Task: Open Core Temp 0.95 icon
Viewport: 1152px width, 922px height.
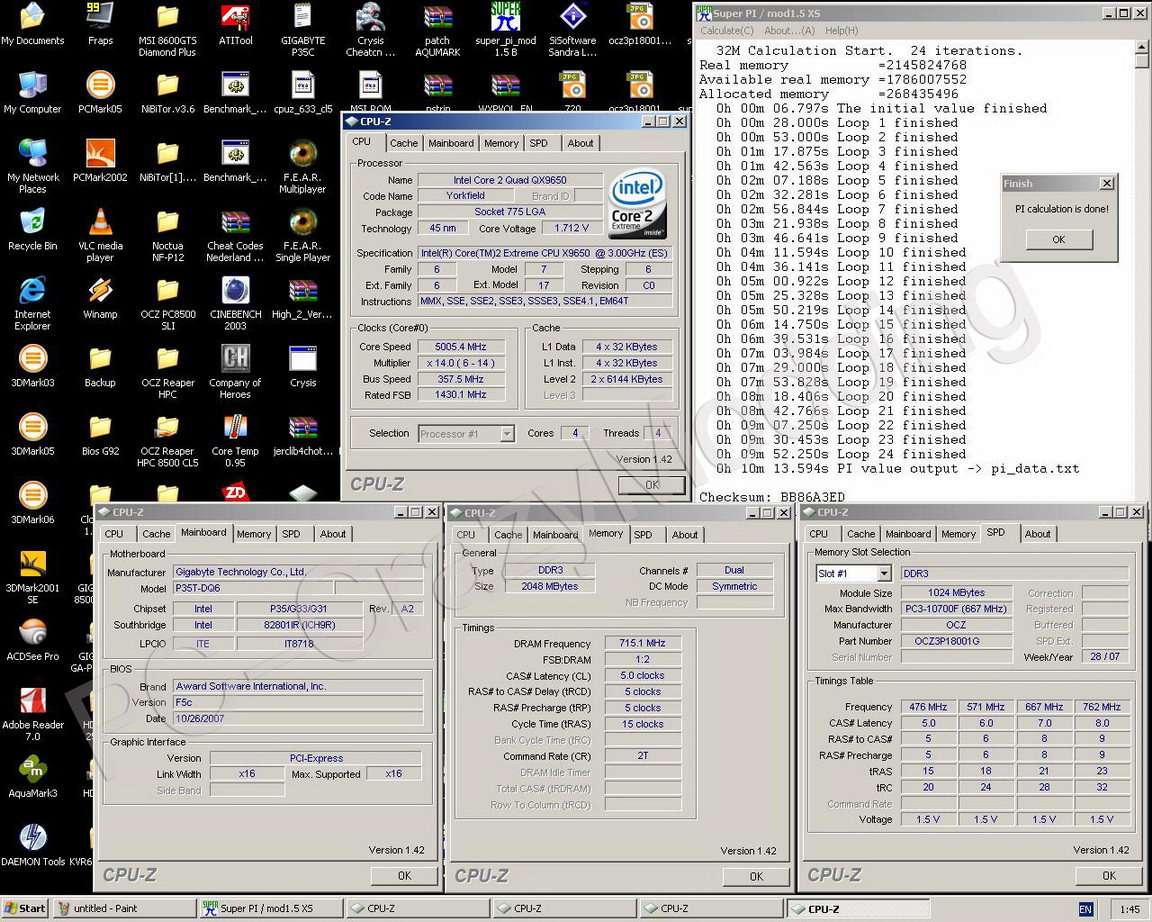Action: (235, 440)
